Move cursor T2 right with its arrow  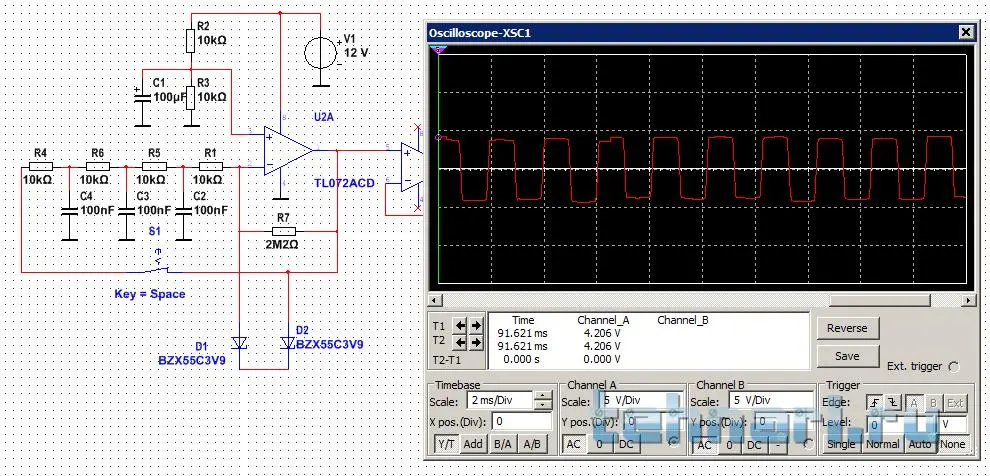(x=476, y=342)
